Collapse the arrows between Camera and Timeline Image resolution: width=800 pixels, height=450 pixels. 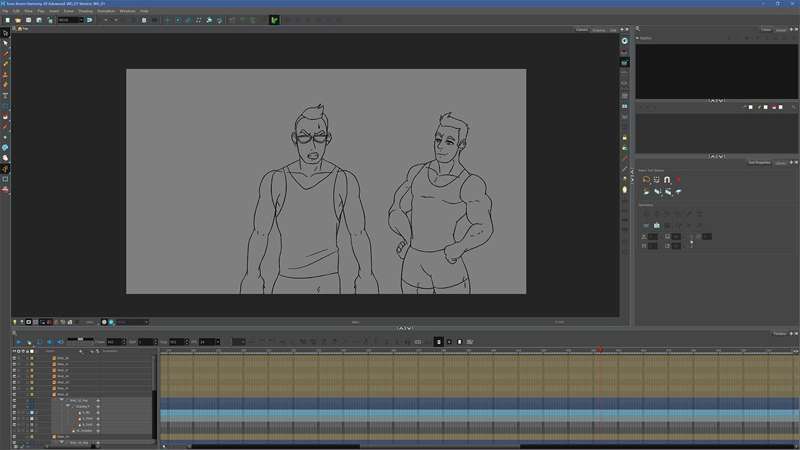point(406,328)
